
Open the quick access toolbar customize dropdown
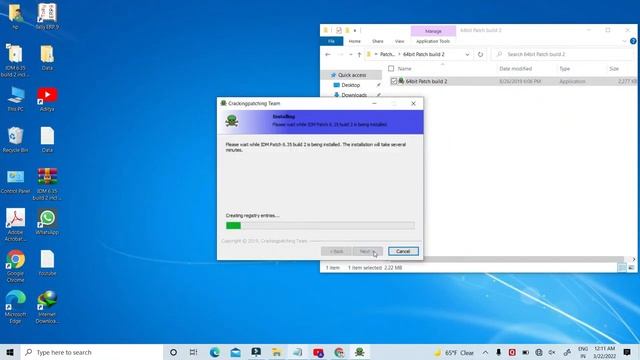coord(355,30)
